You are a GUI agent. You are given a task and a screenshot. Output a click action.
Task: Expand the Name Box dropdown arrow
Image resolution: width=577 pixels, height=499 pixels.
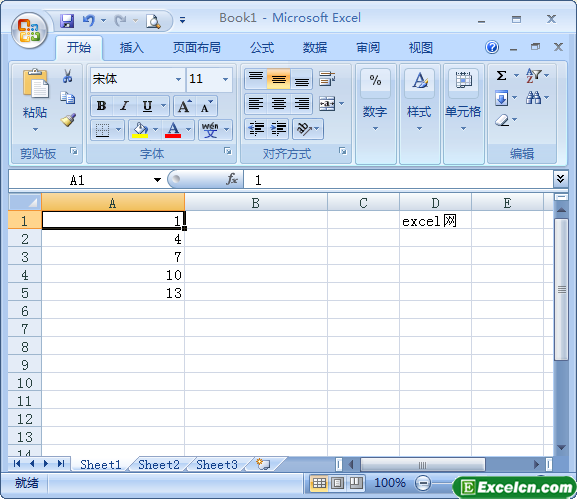(x=157, y=180)
